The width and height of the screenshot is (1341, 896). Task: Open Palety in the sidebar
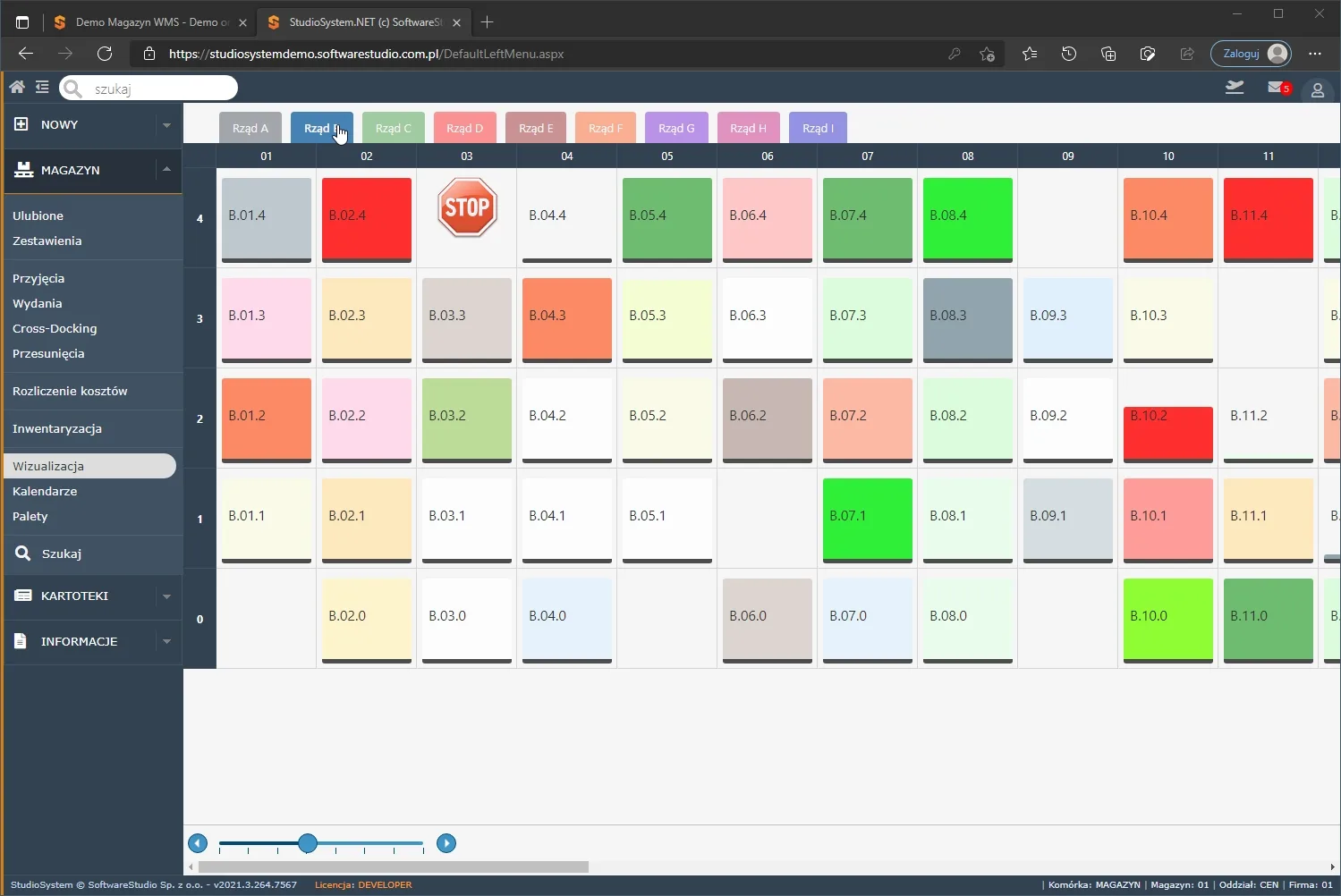coord(30,516)
